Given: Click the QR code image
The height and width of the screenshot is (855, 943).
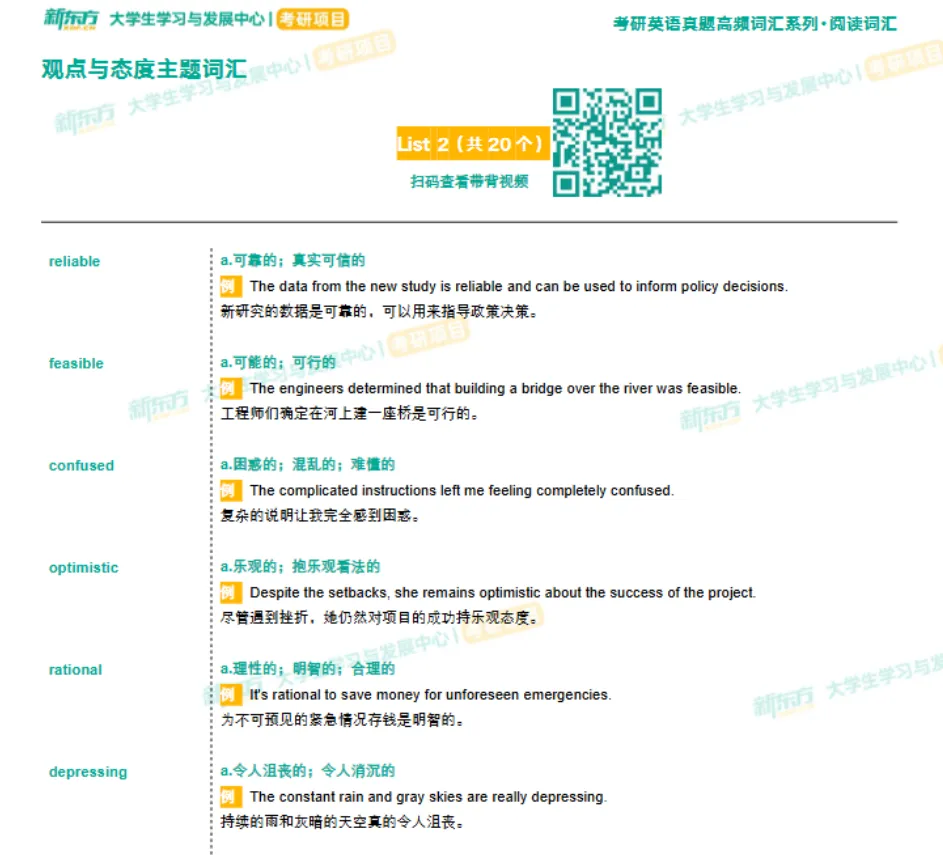Looking at the screenshot, I should 607,142.
